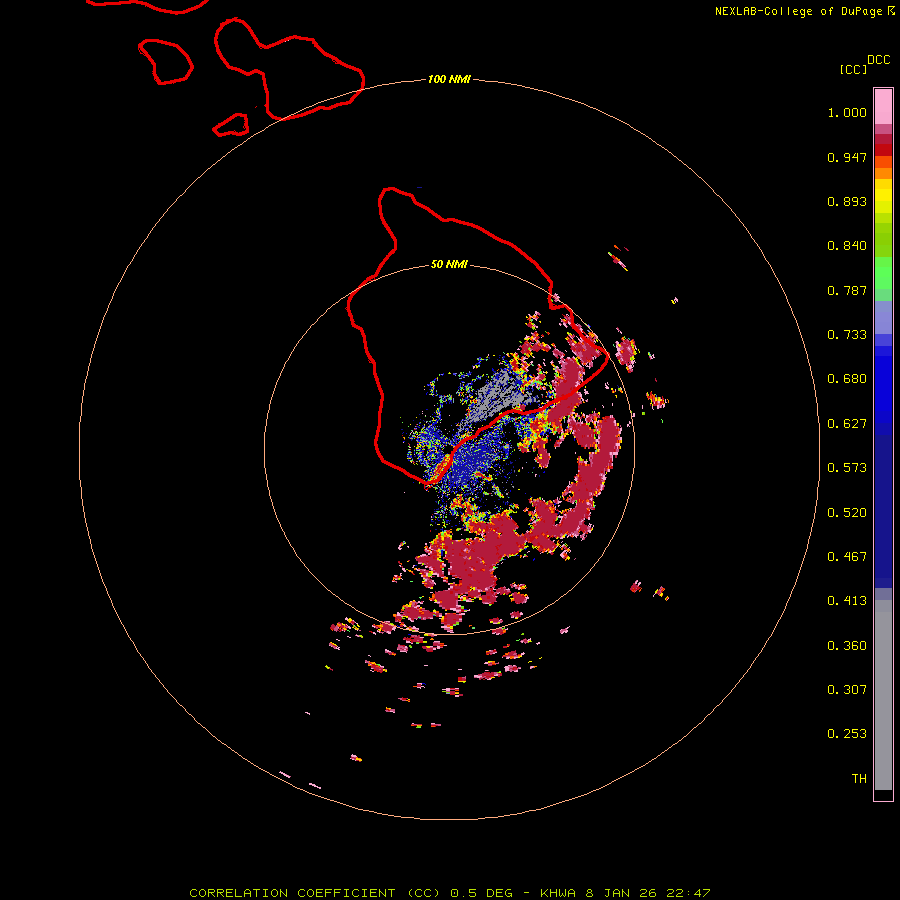
Task: Pick the gray band near 0.307 on the color bar
Action: pyautogui.click(x=883, y=695)
